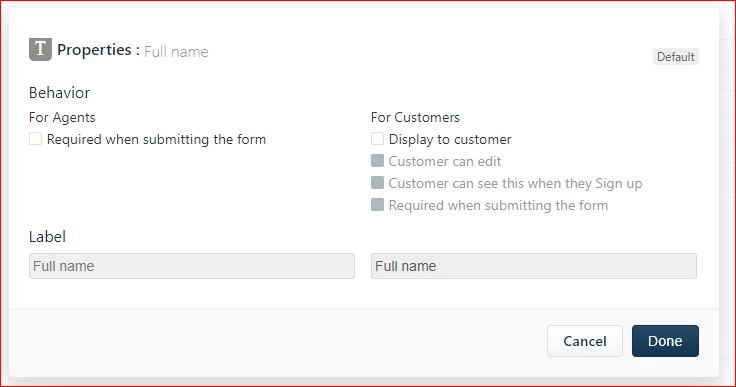Click the Display to customer label text
The height and width of the screenshot is (387, 736).
450,139
